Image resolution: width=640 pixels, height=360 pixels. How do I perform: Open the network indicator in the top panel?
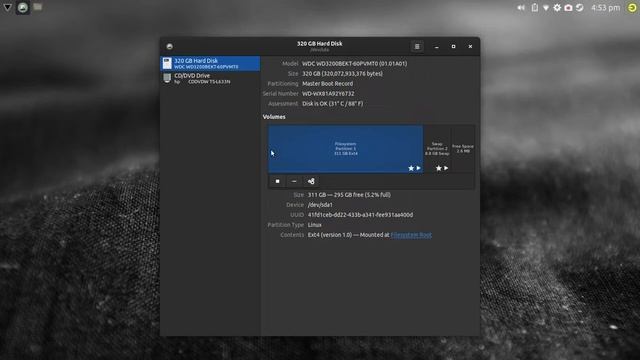coord(546,8)
